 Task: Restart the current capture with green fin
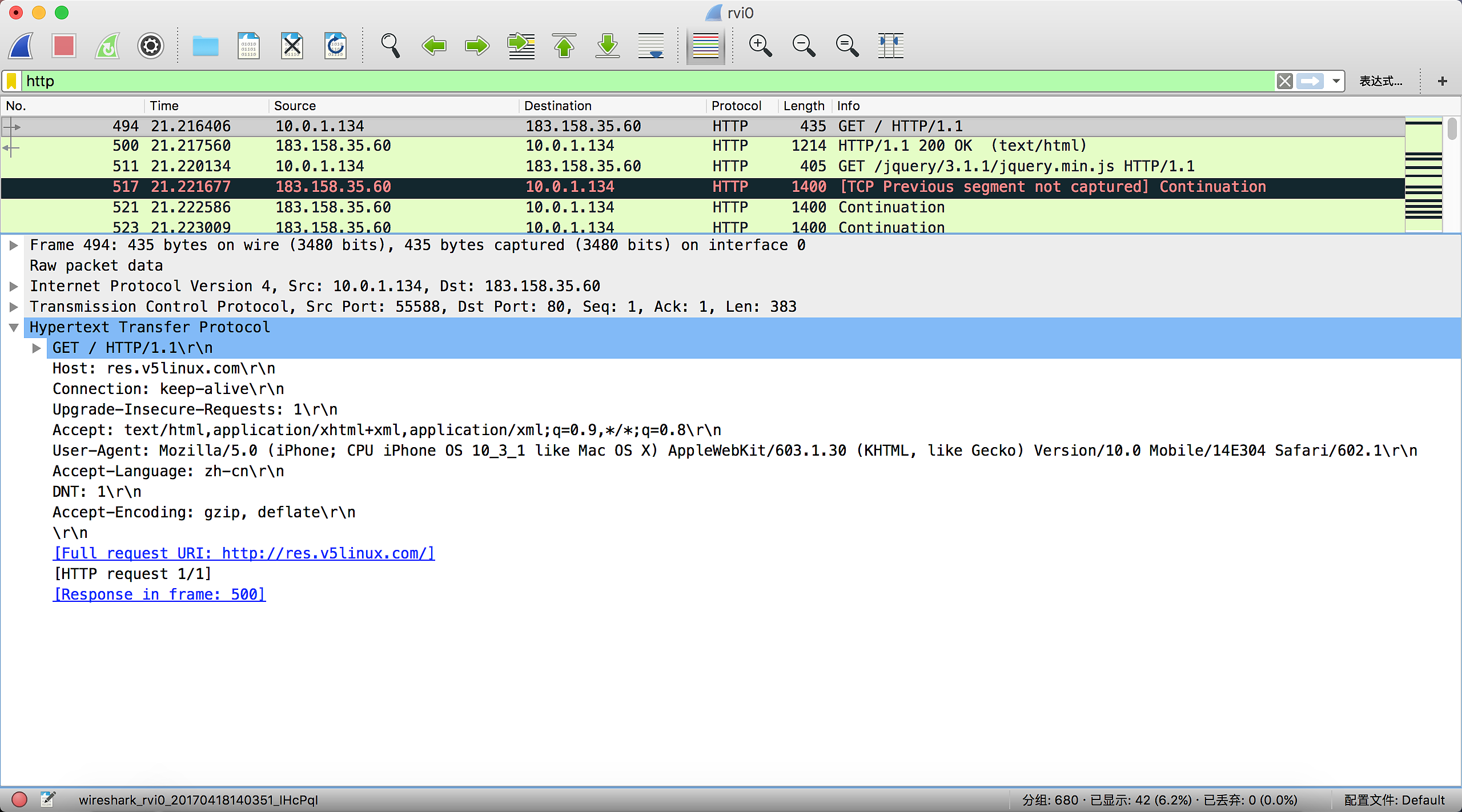pyautogui.click(x=107, y=46)
